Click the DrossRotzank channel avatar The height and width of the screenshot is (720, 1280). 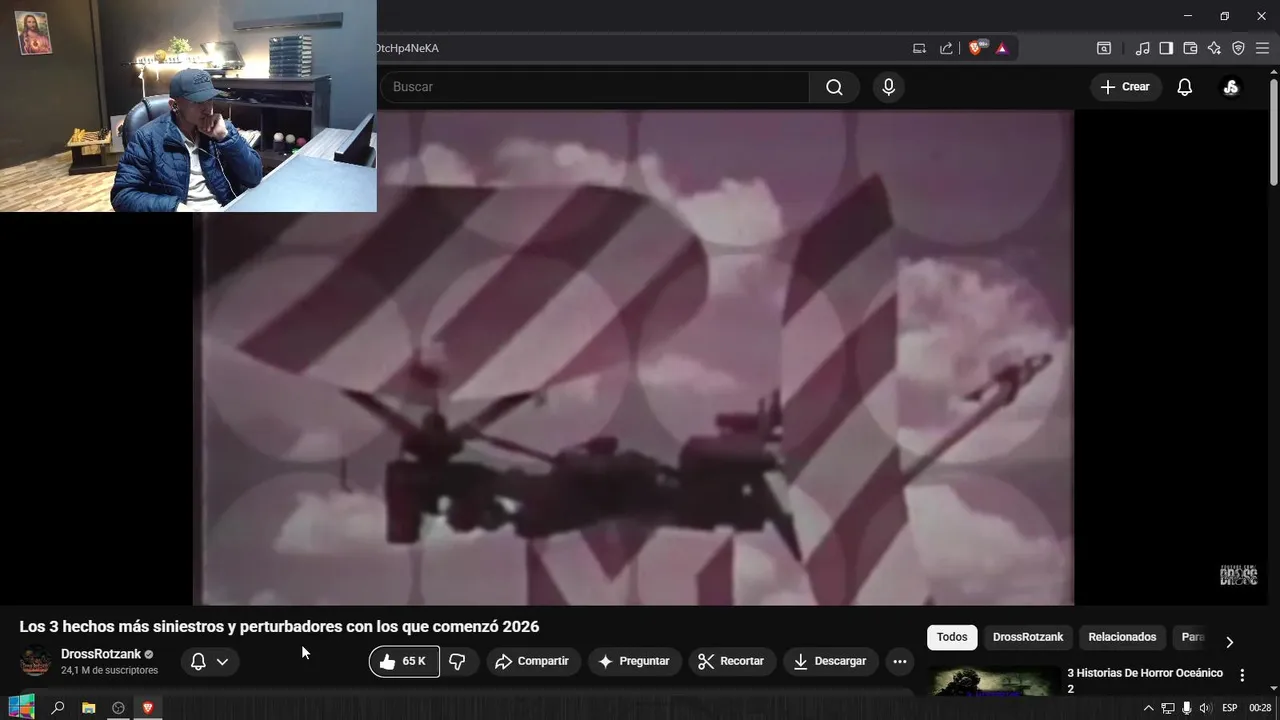click(x=36, y=662)
